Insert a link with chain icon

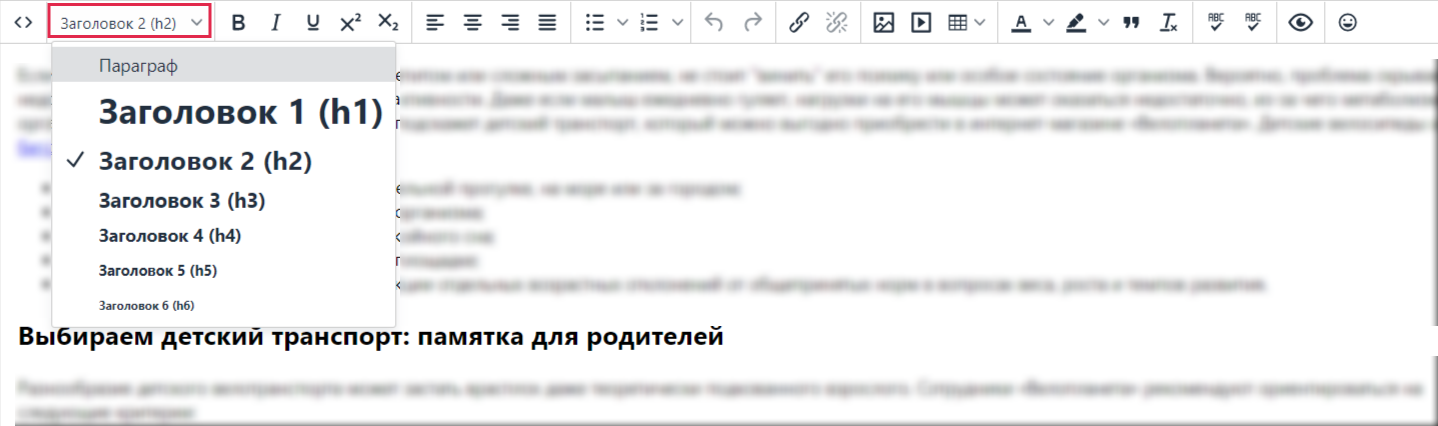coord(798,22)
